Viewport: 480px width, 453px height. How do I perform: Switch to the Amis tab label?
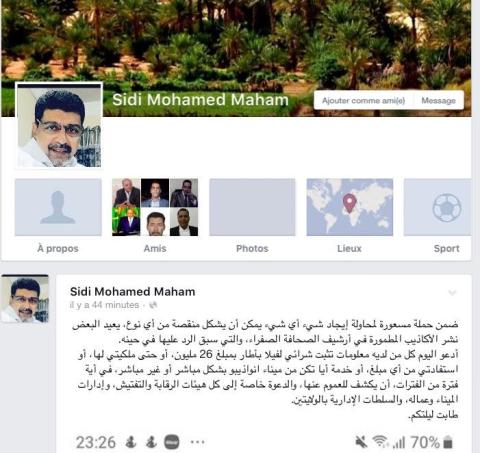(x=155, y=248)
